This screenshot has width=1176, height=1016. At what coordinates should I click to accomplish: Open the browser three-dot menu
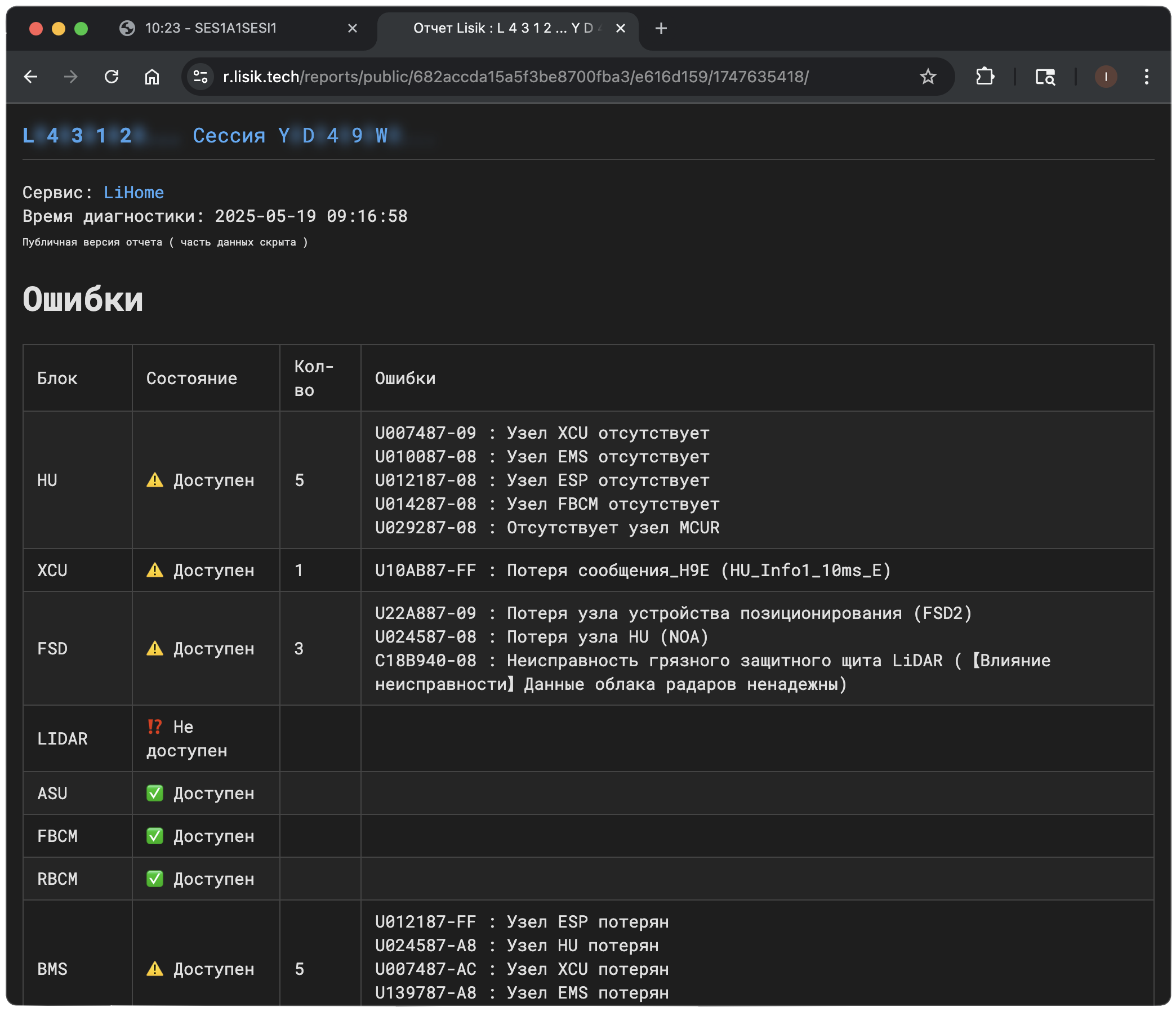tap(1146, 77)
